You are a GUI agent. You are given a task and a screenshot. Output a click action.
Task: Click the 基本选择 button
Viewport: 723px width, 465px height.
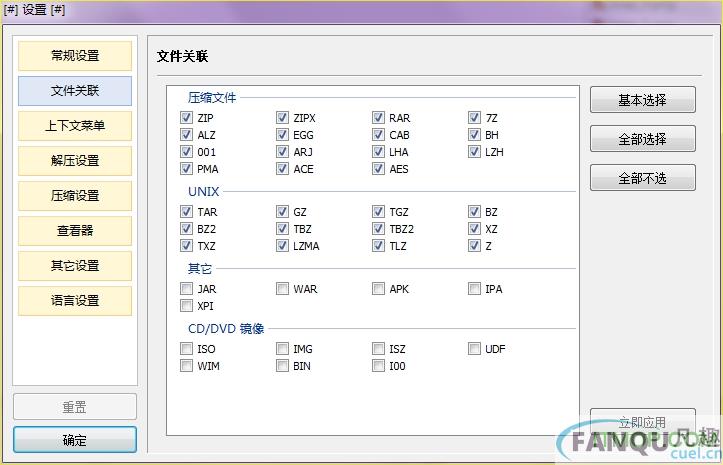point(642,100)
